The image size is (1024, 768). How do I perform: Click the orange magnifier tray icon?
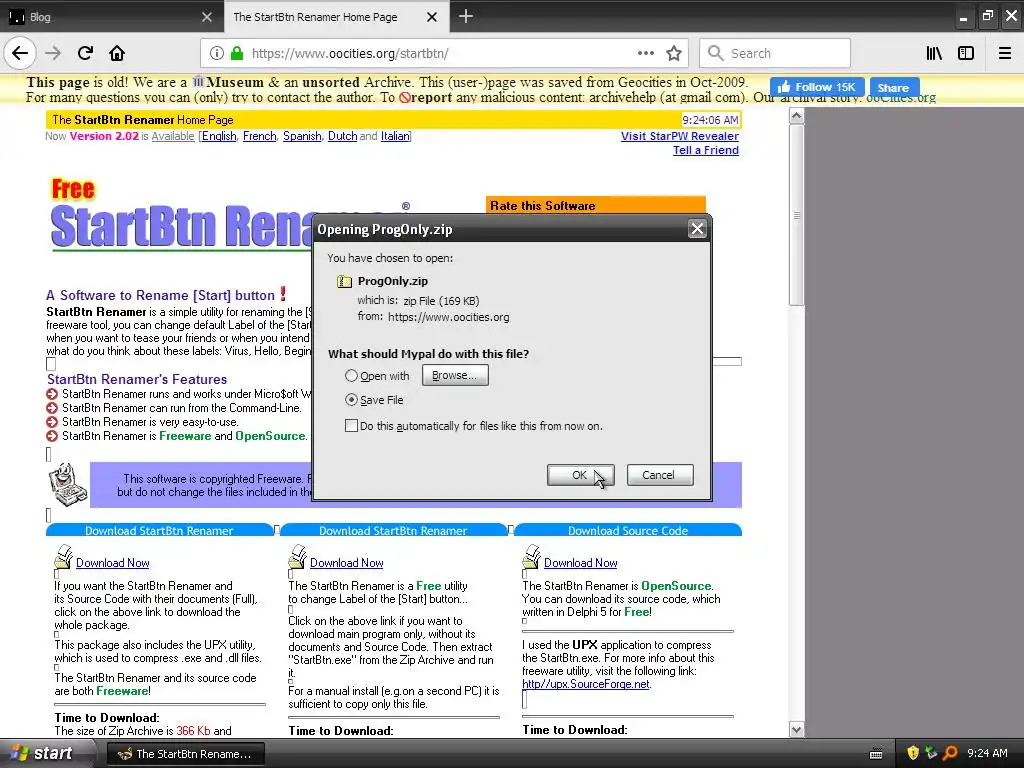click(x=950, y=753)
